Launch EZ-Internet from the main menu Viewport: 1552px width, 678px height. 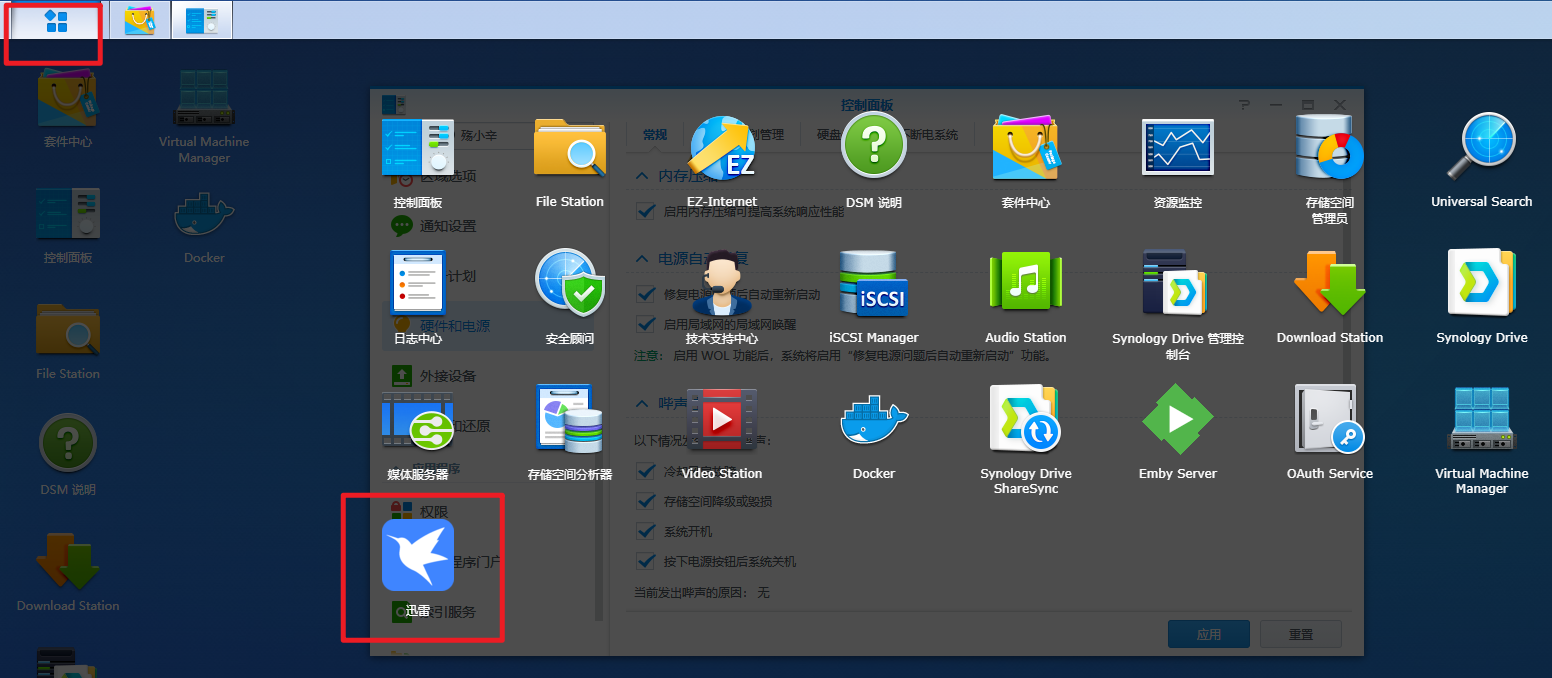click(x=722, y=150)
